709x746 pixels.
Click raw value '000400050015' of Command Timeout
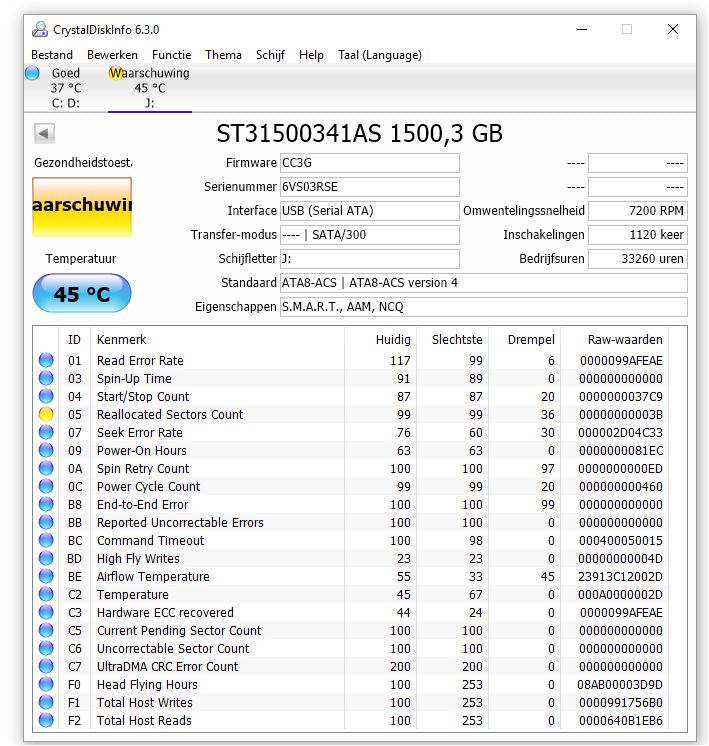coord(620,540)
